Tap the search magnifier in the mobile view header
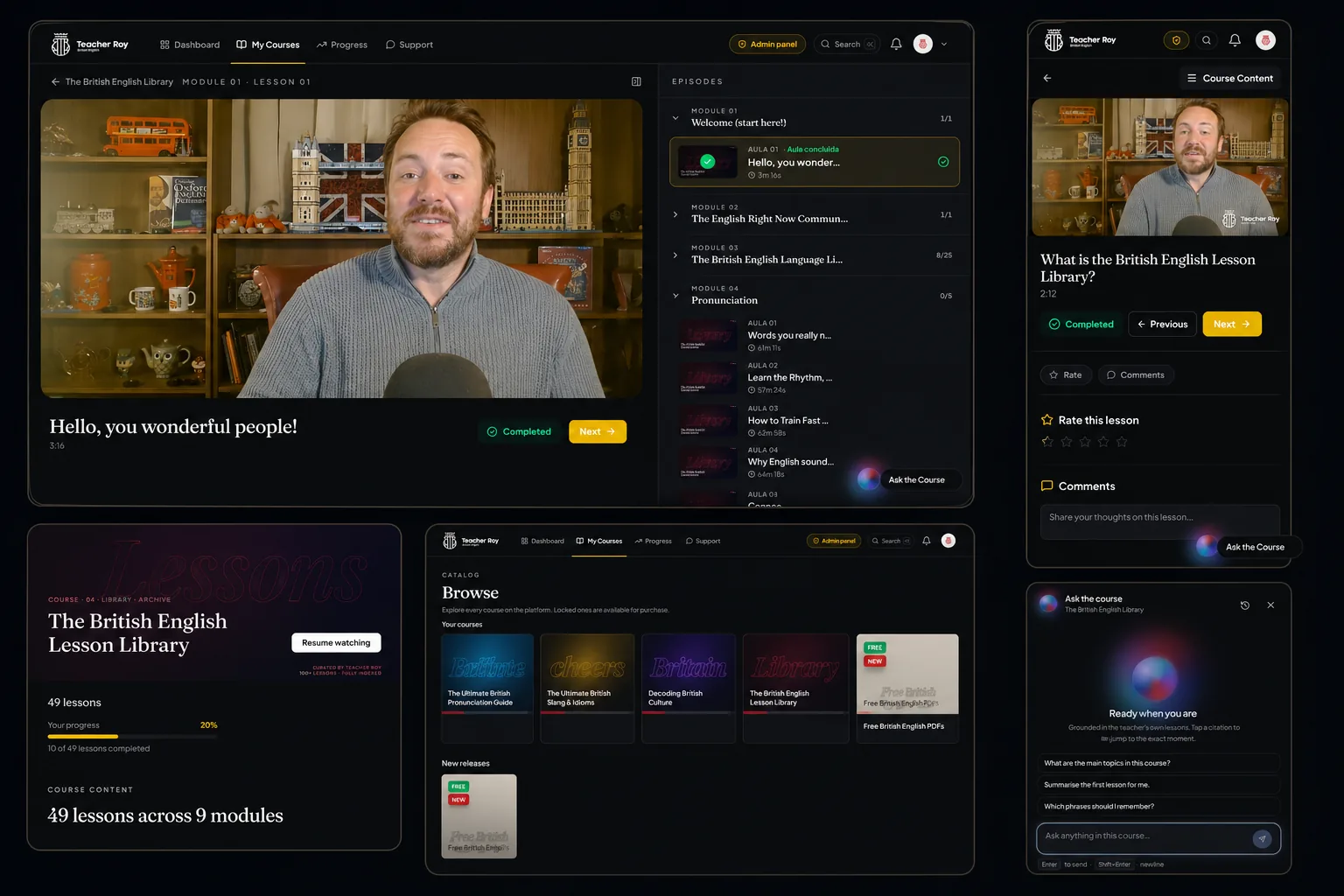Viewport: 1344px width, 896px height. (x=1207, y=40)
